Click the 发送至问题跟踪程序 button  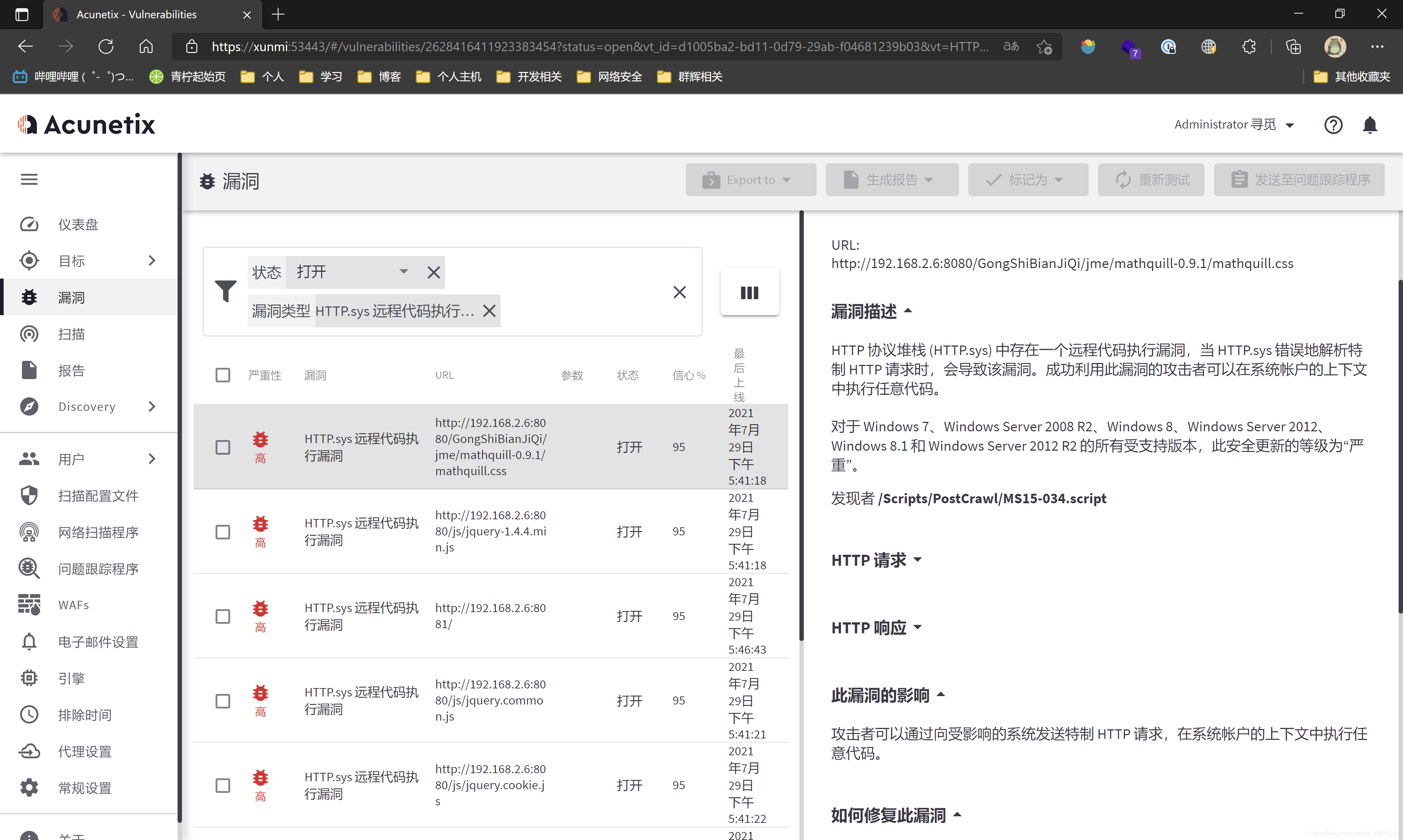[1299, 180]
